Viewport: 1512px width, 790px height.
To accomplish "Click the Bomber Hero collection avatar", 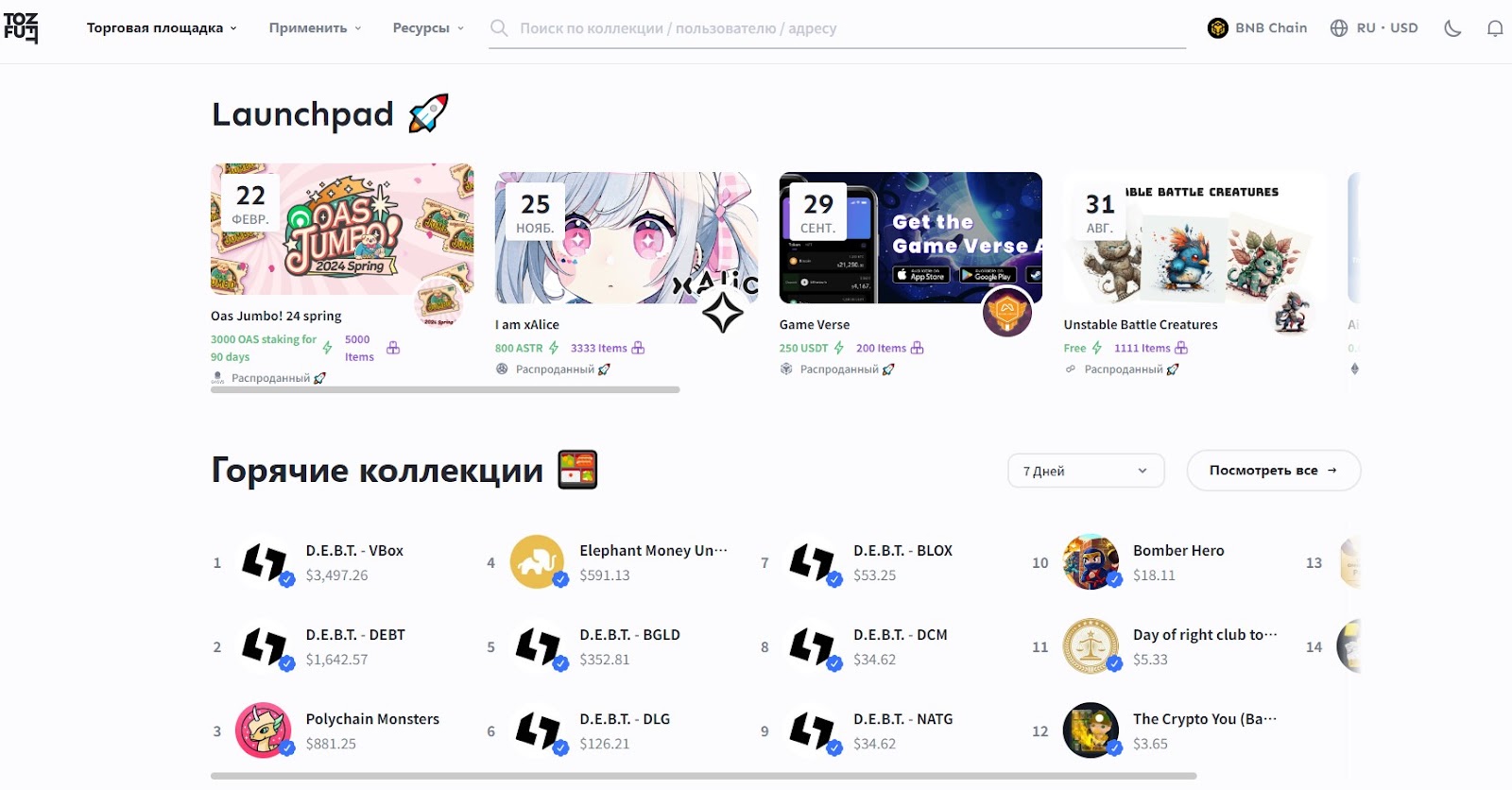I will (1091, 562).
